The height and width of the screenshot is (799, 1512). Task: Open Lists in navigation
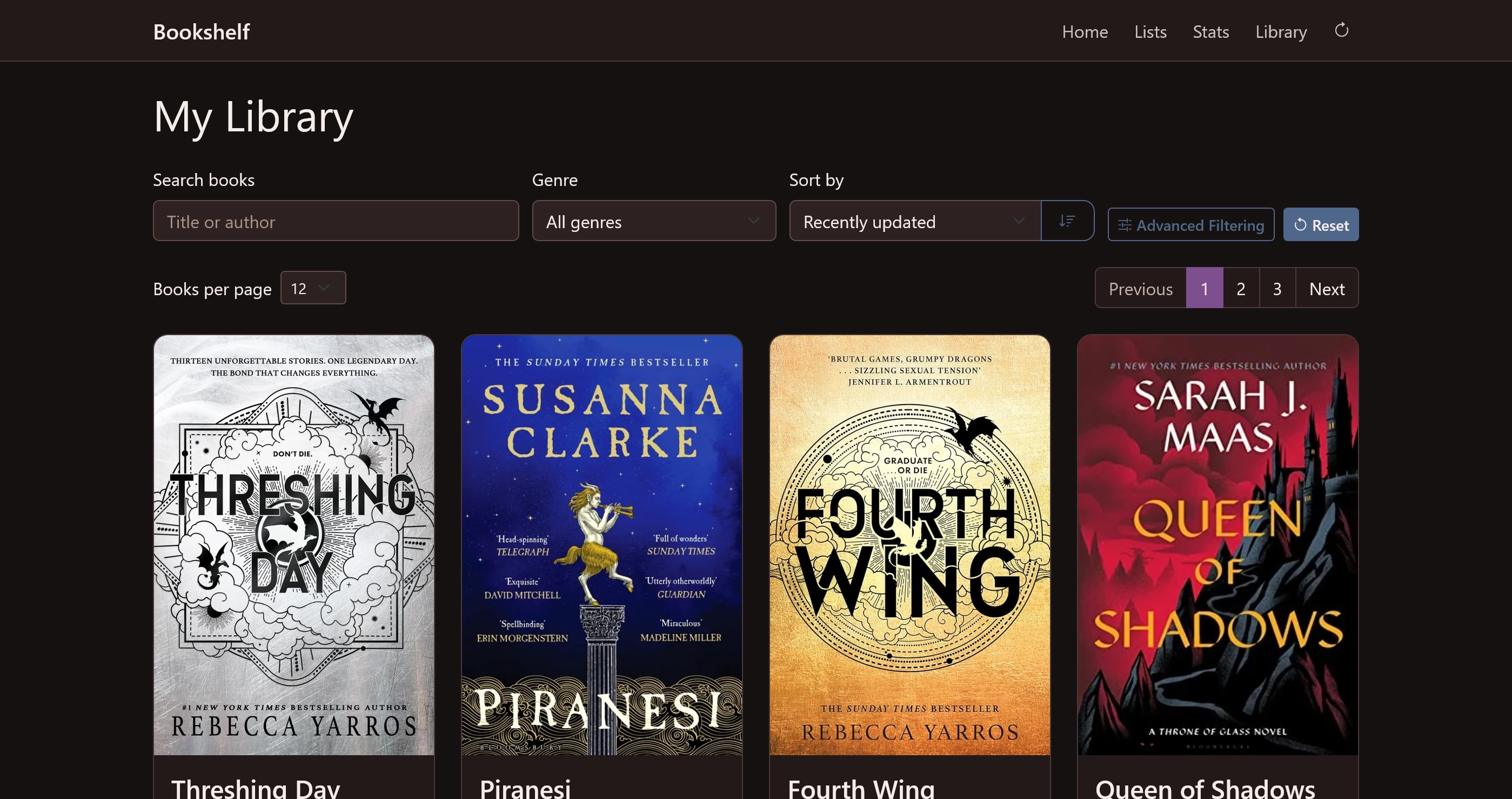(1150, 32)
